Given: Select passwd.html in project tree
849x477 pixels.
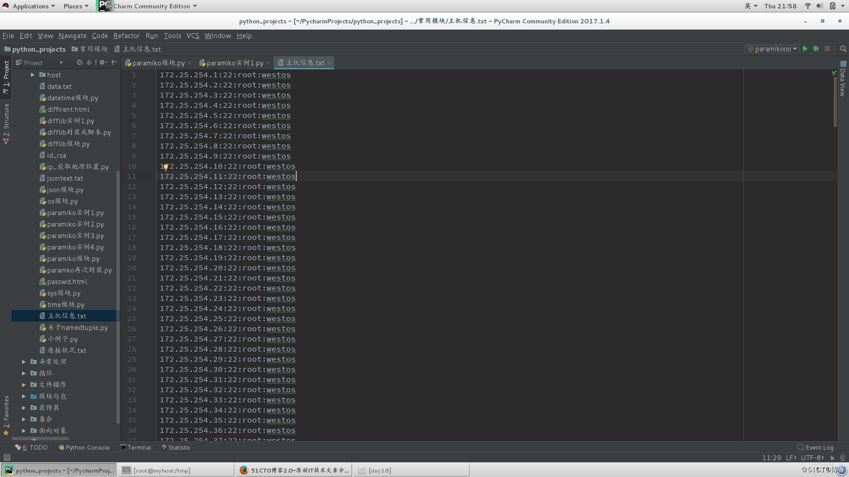Looking at the screenshot, I should tap(66, 282).
